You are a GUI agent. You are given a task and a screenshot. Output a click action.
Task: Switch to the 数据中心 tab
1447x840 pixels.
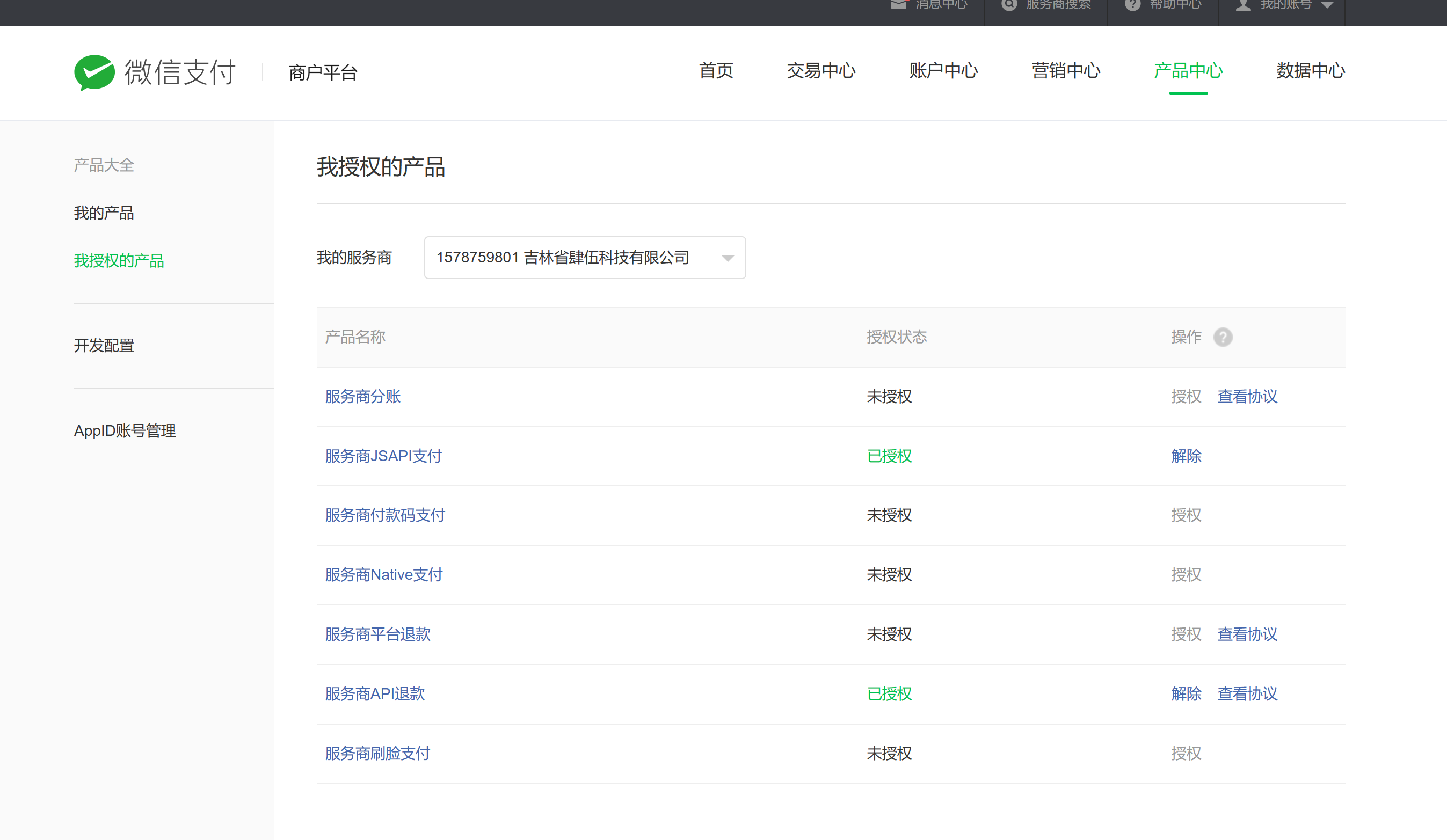(1310, 71)
